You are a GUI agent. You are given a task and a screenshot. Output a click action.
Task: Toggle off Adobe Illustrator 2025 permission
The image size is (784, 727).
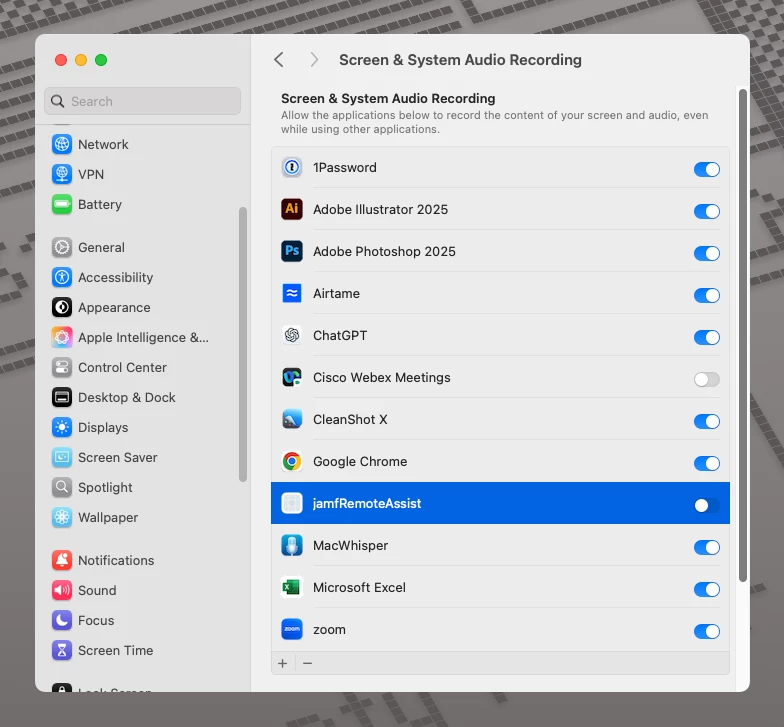706,212
